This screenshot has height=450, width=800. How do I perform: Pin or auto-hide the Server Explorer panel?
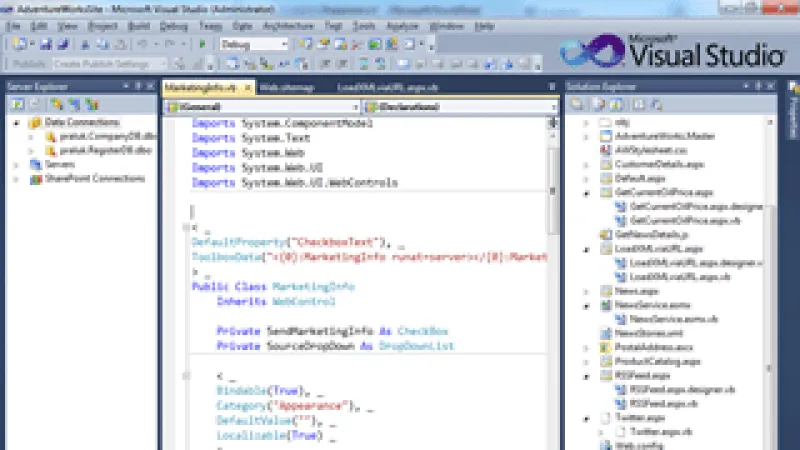coord(138,86)
